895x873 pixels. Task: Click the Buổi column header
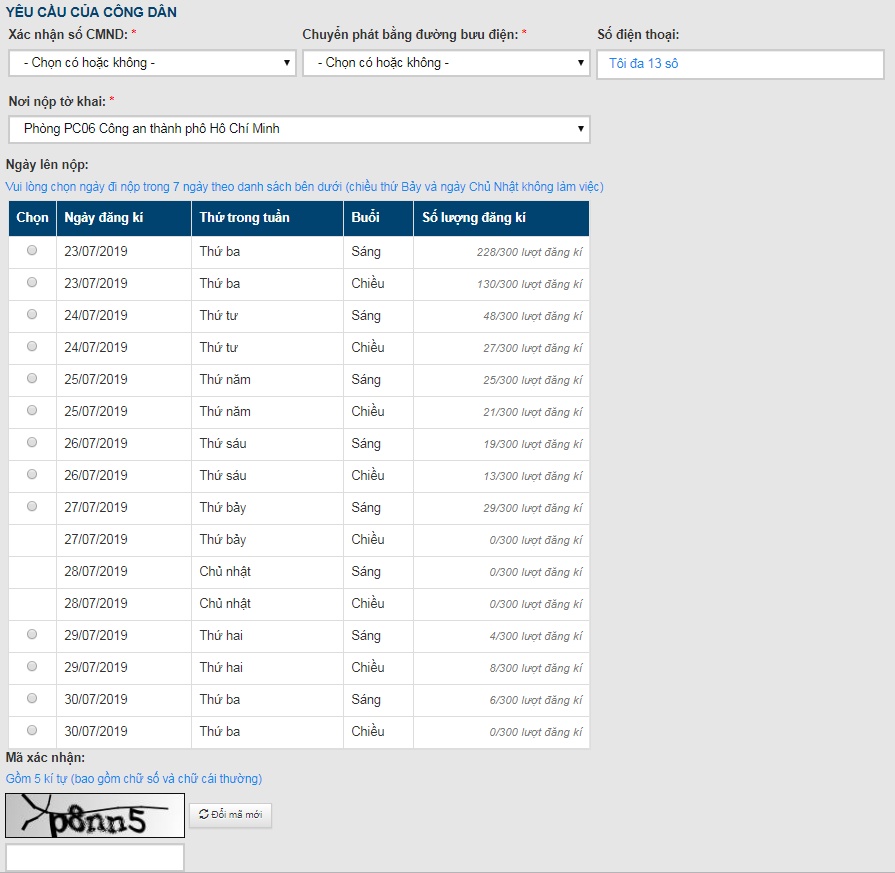(378, 218)
